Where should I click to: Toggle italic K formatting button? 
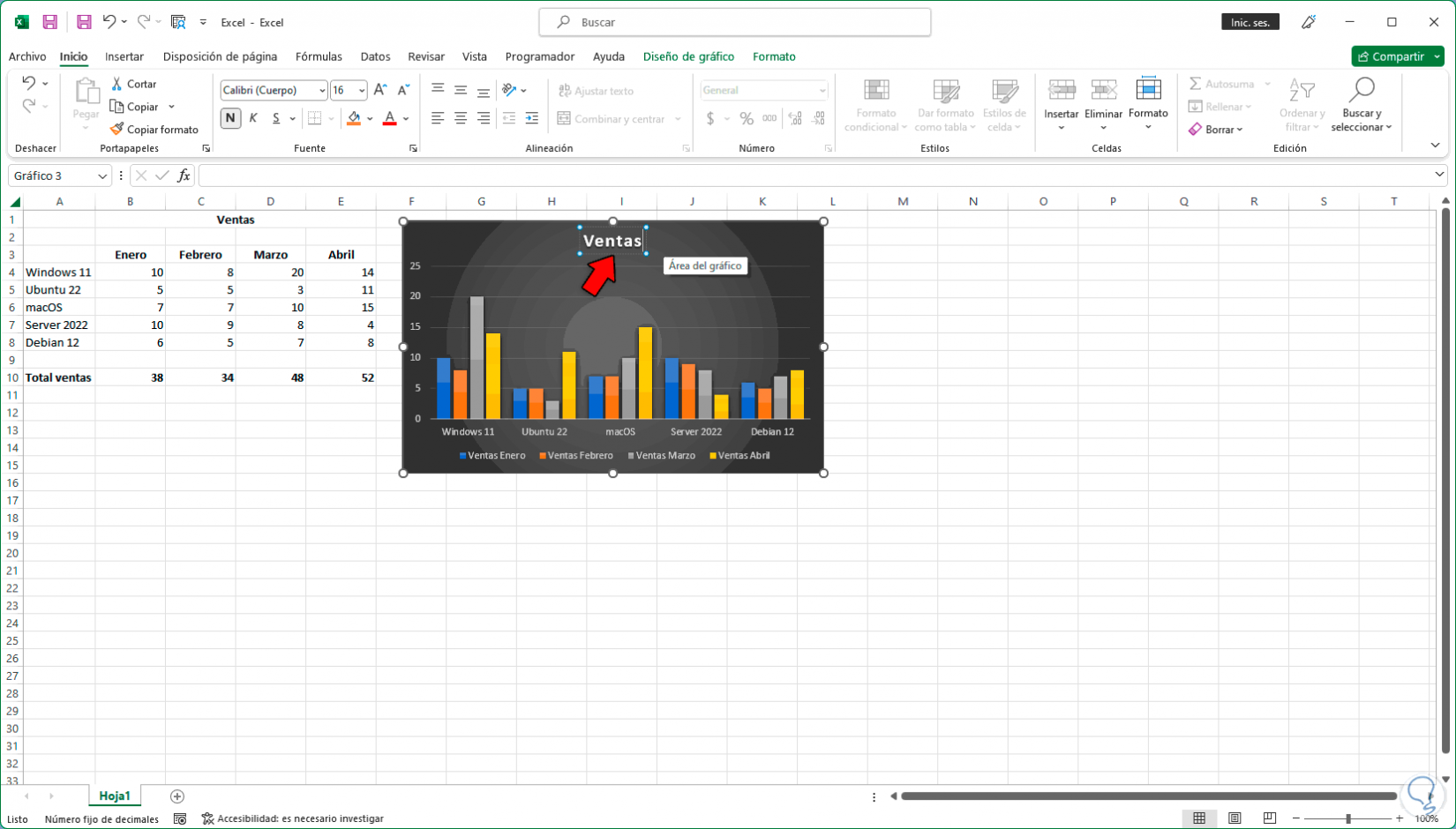[253, 118]
